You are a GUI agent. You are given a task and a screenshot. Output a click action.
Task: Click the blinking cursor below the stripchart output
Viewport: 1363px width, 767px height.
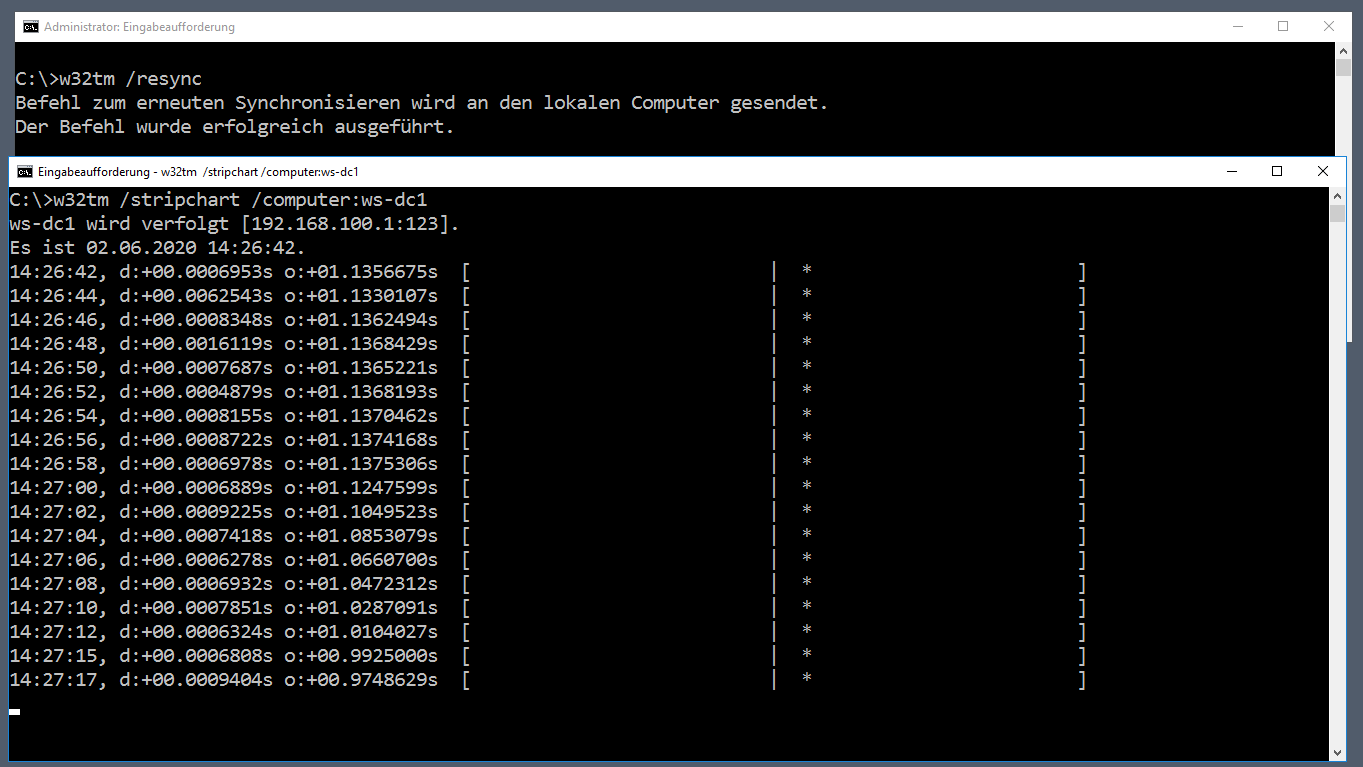point(15,712)
